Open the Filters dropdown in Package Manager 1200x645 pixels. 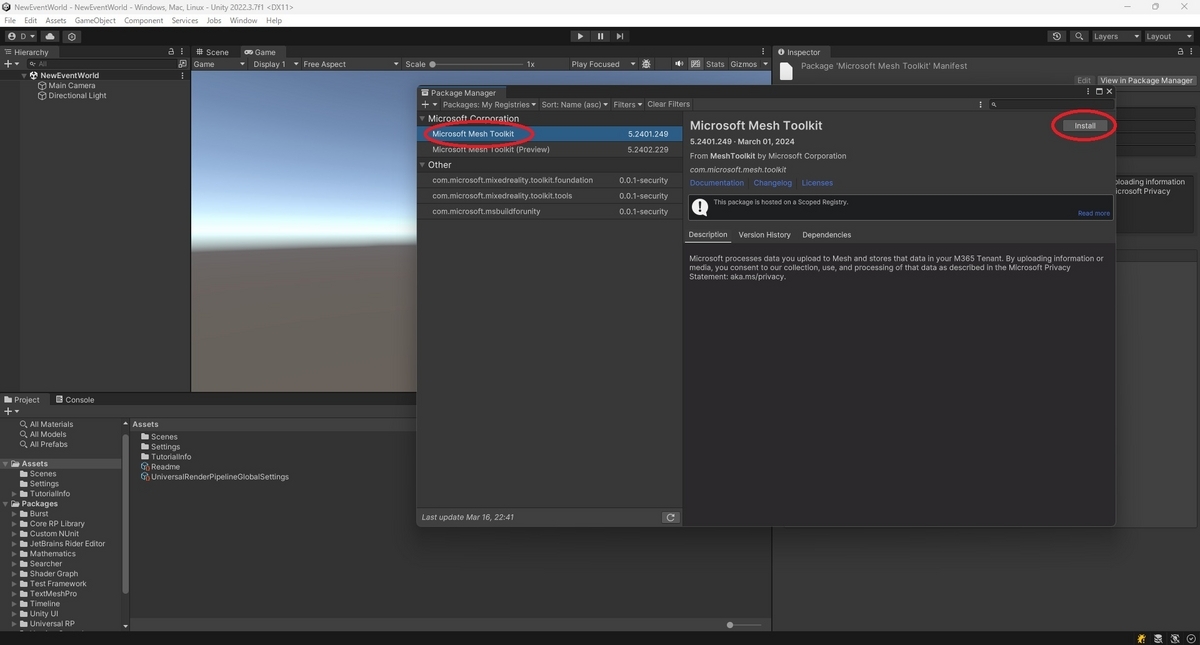[628, 104]
